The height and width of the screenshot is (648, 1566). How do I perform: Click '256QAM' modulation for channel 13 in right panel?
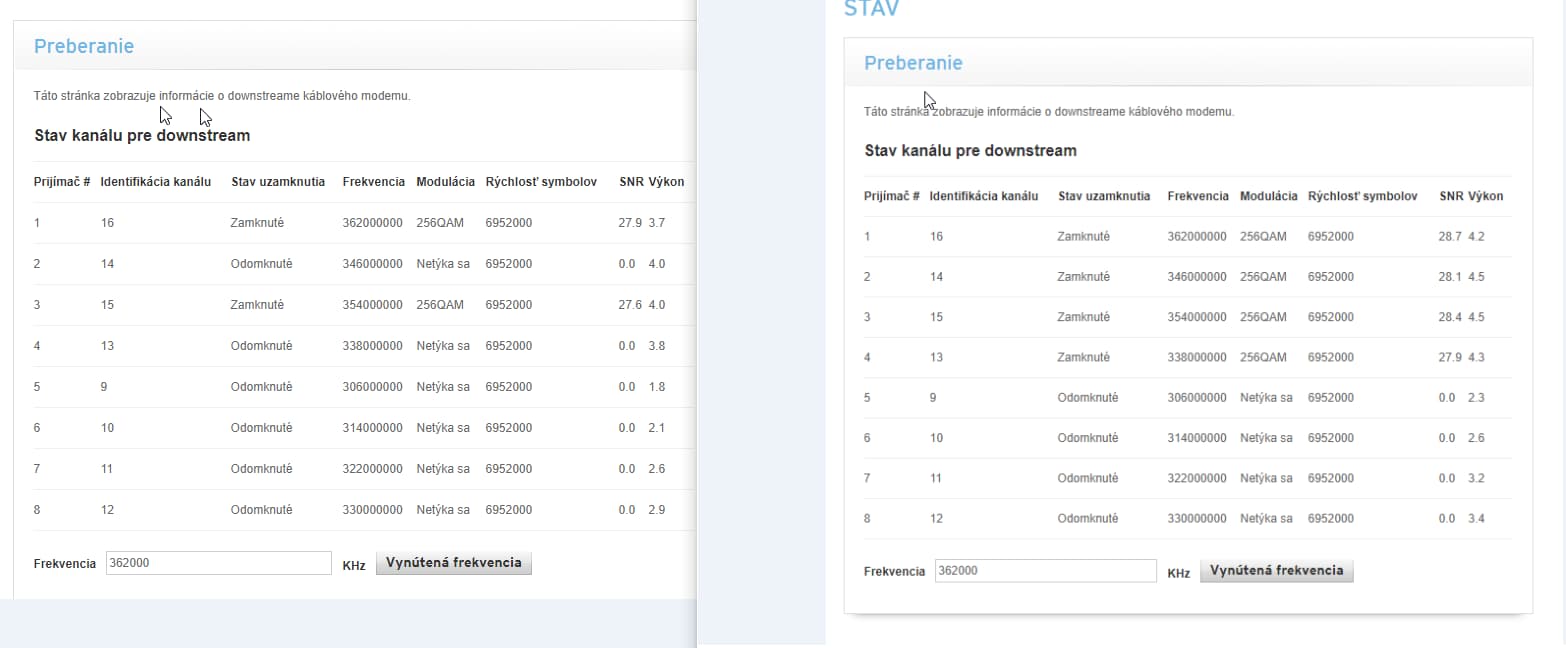tap(1263, 357)
